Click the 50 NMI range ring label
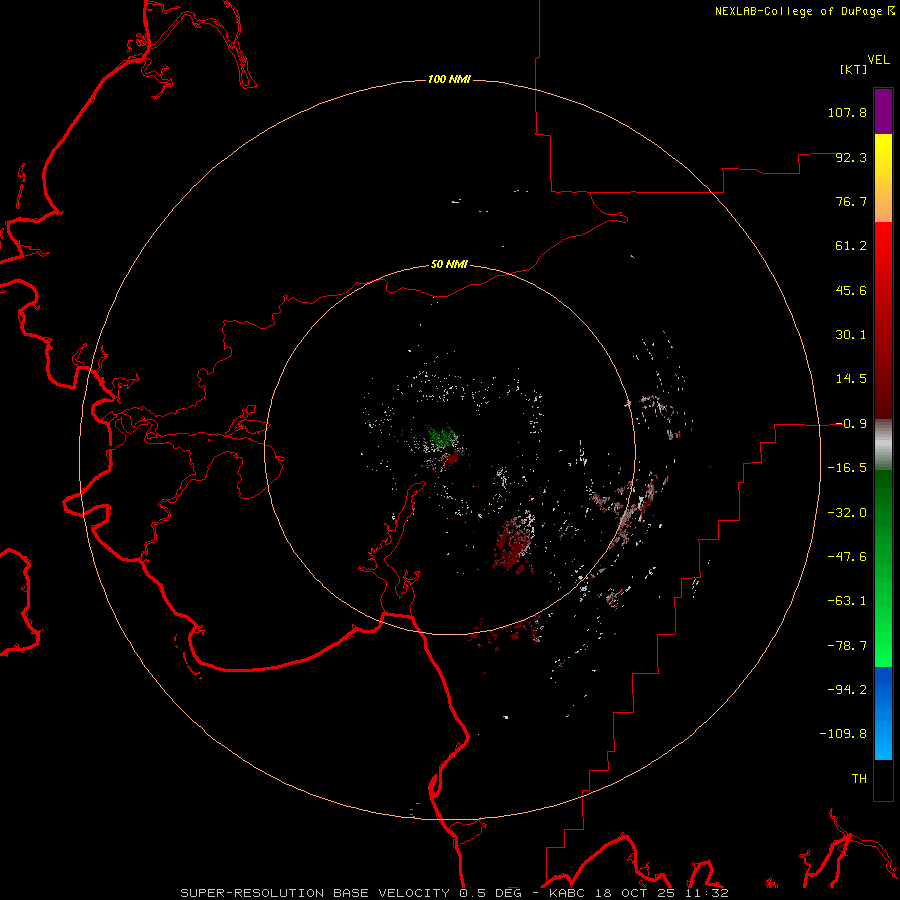The image size is (900, 900). [x=449, y=264]
